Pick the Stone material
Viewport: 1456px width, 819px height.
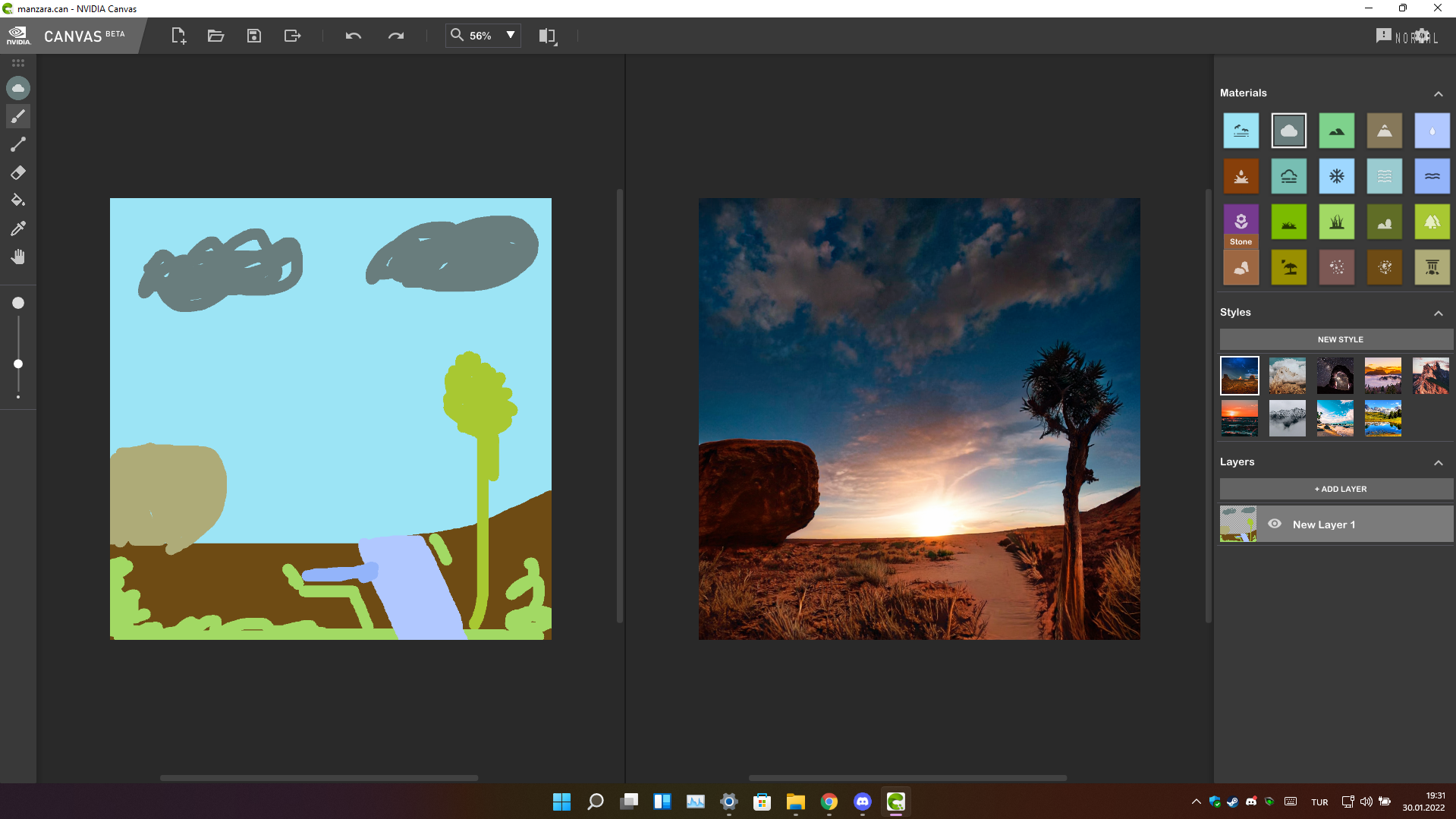[x=1241, y=267]
